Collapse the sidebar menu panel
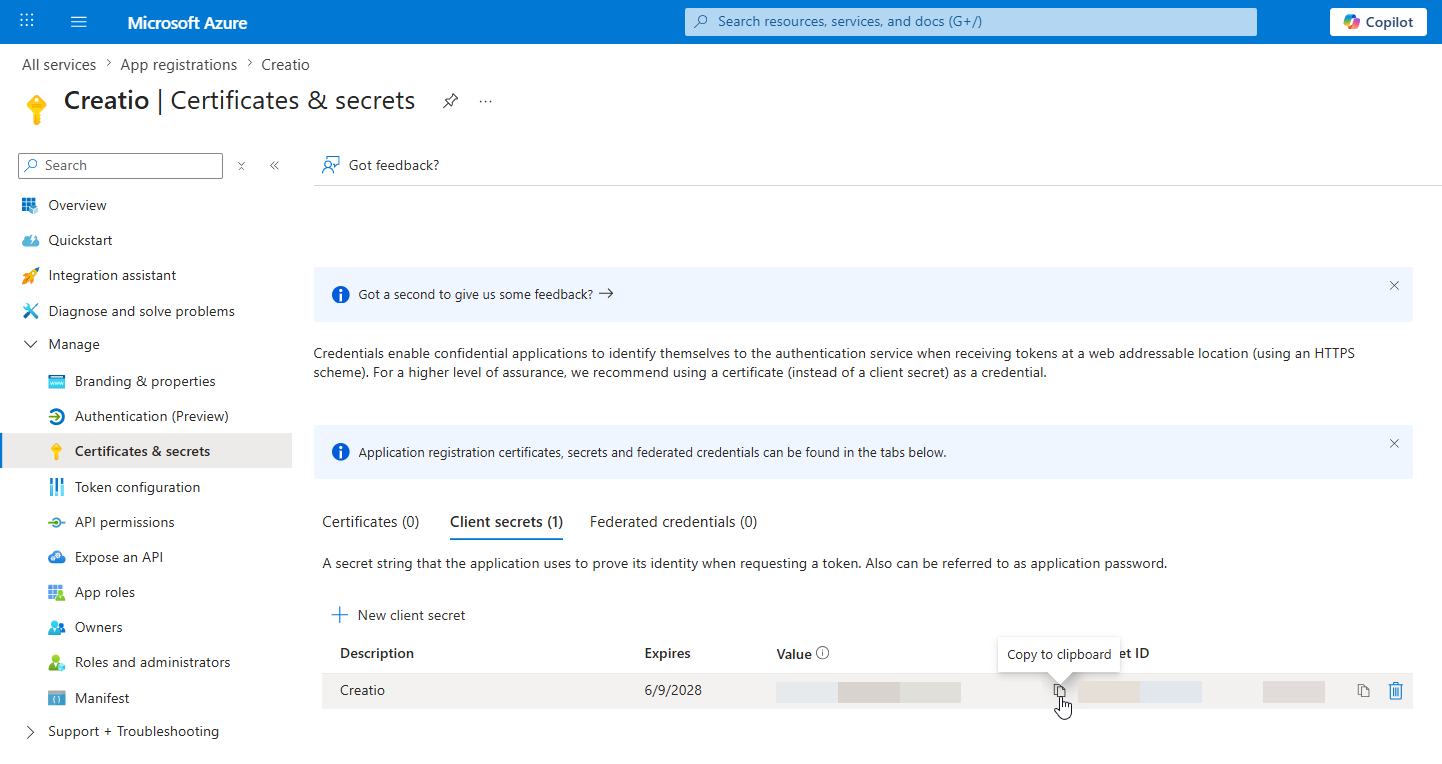 [274, 166]
